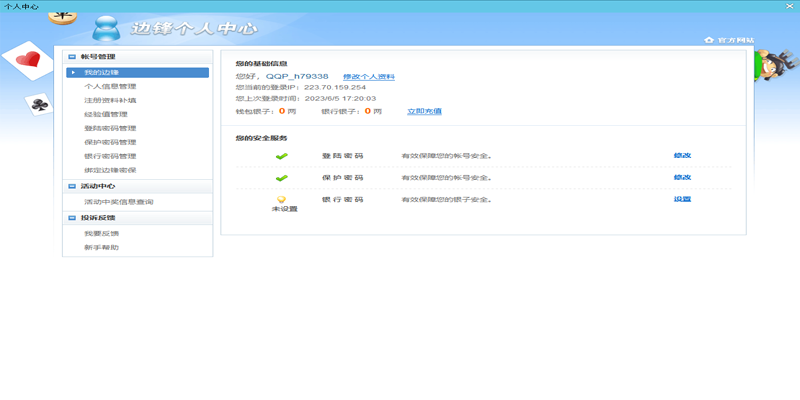Click 登陆密码 label in security list
The height and width of the screenshot is (400, 800).
pyautogui.click(x=342, y=156)
